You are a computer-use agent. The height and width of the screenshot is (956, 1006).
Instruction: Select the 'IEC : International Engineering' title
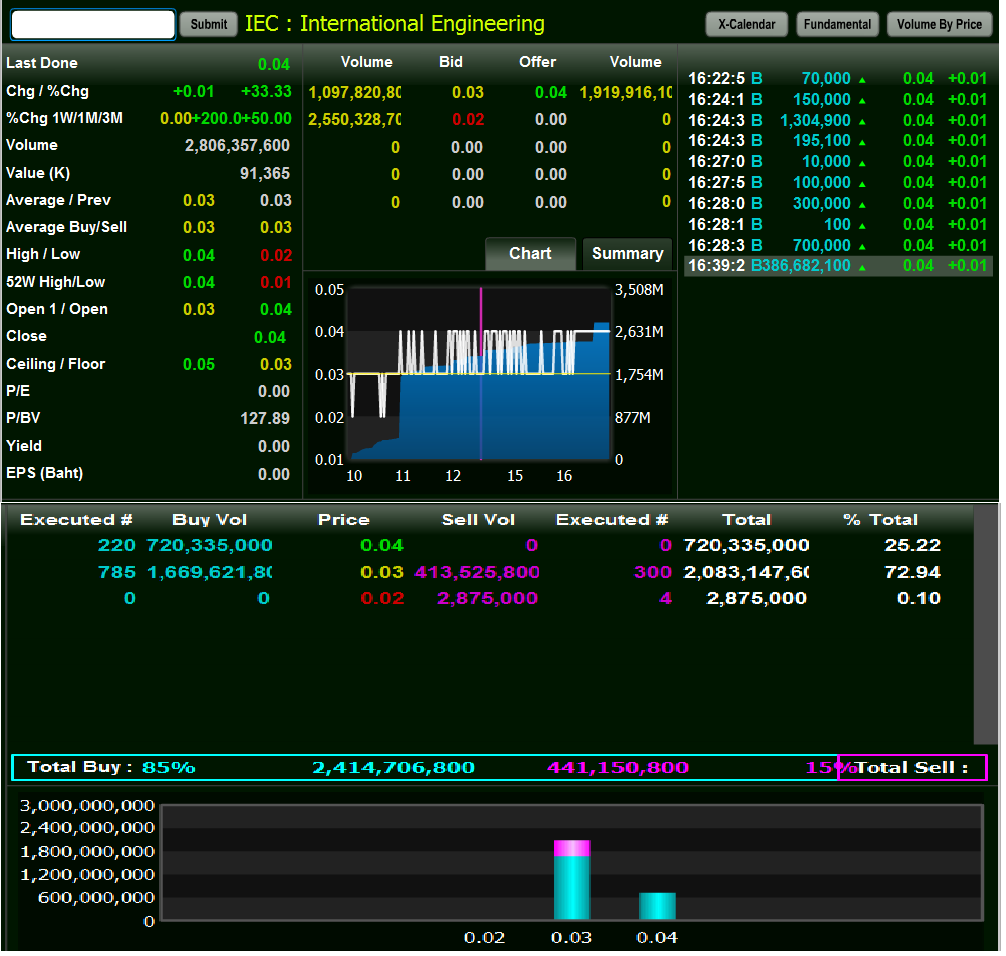[395, 24]
